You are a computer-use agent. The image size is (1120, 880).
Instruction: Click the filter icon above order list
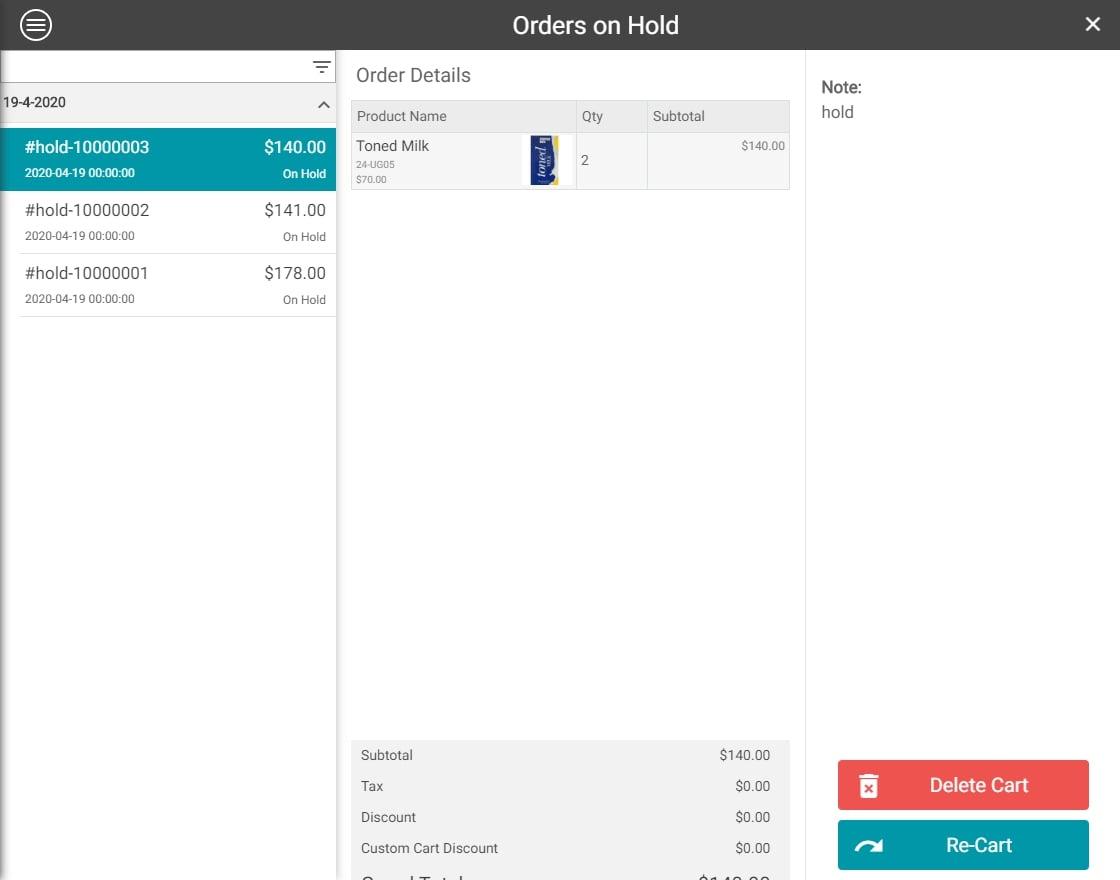coord(321,67)
